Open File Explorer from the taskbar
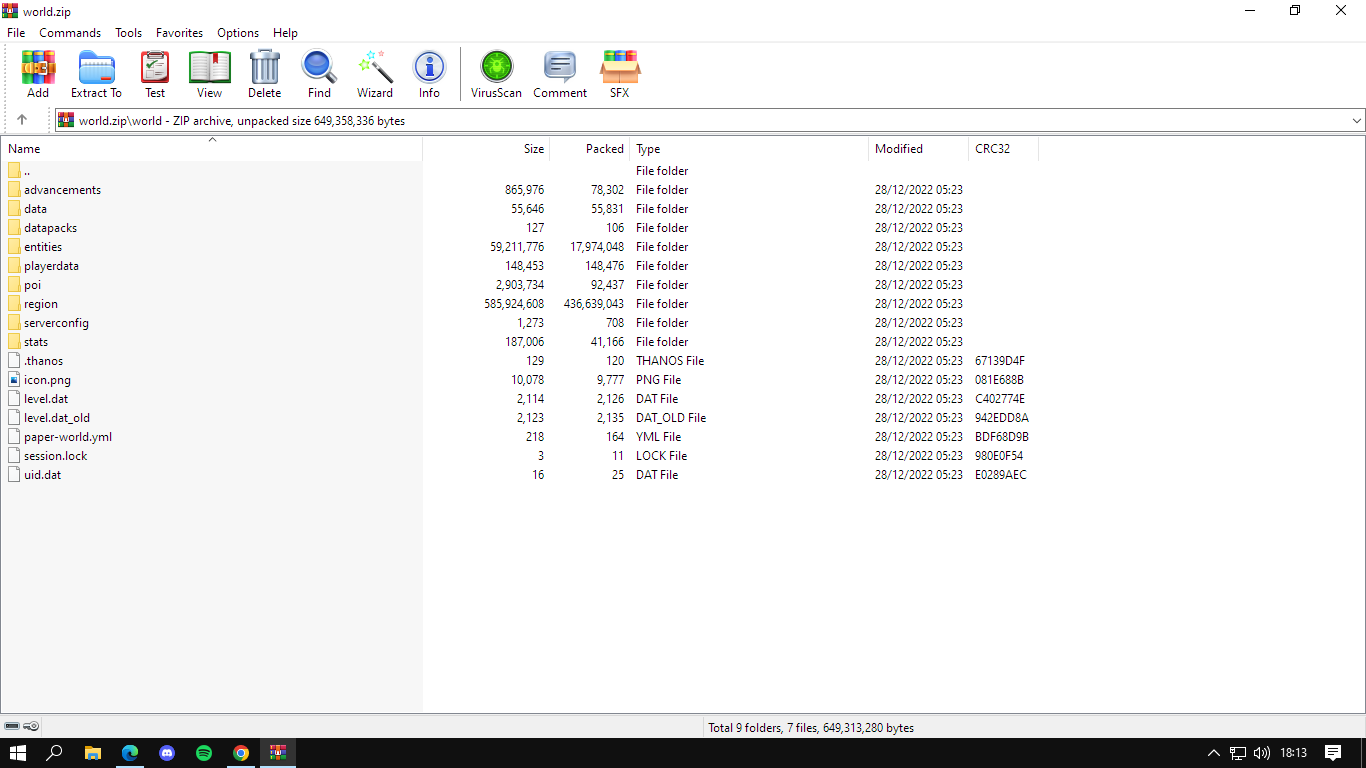Screen dimensions: 1366x768 93,753
